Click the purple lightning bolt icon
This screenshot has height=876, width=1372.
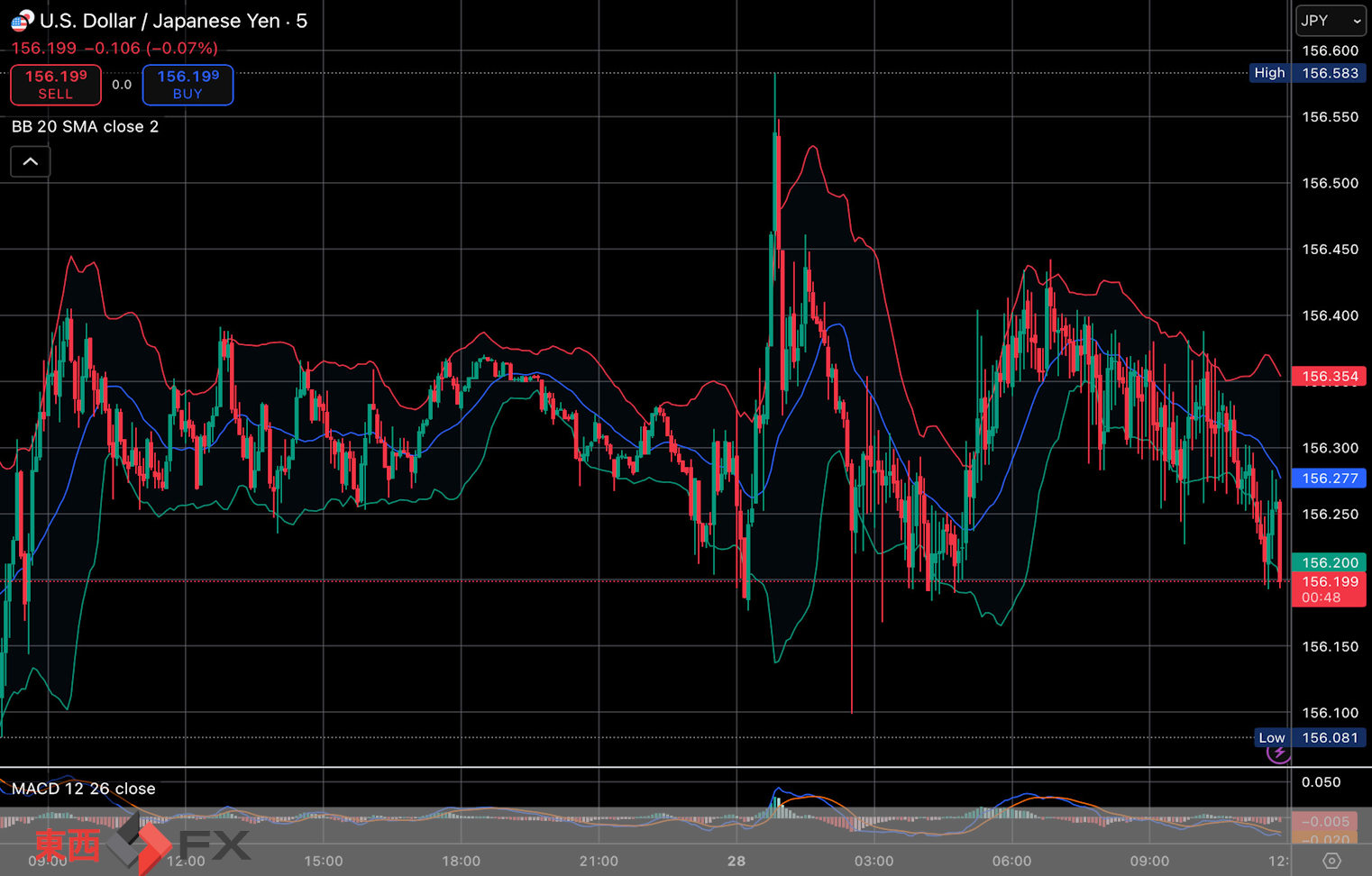coord(1278,753)
